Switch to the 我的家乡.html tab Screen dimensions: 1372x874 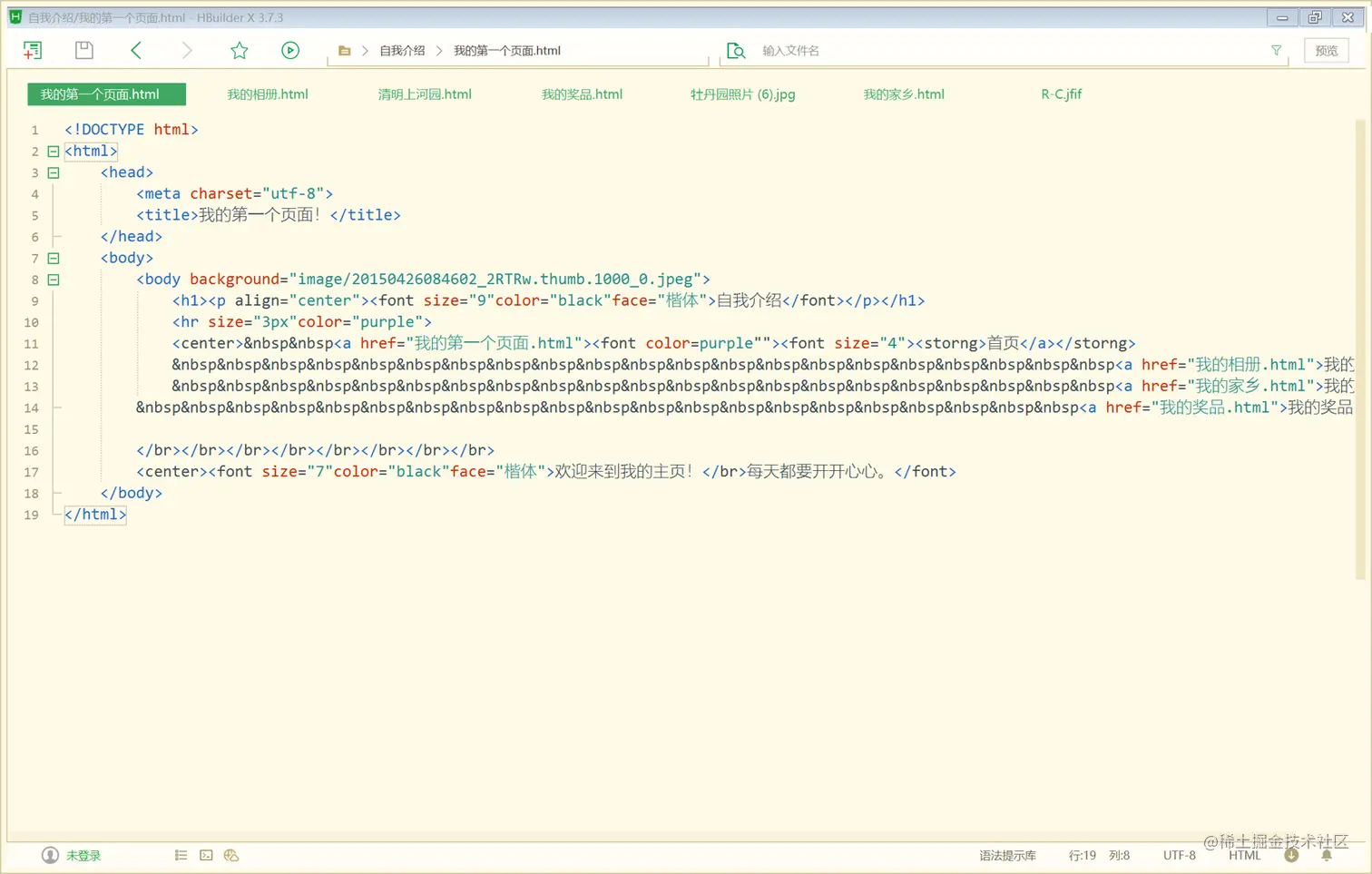point(904,94)
